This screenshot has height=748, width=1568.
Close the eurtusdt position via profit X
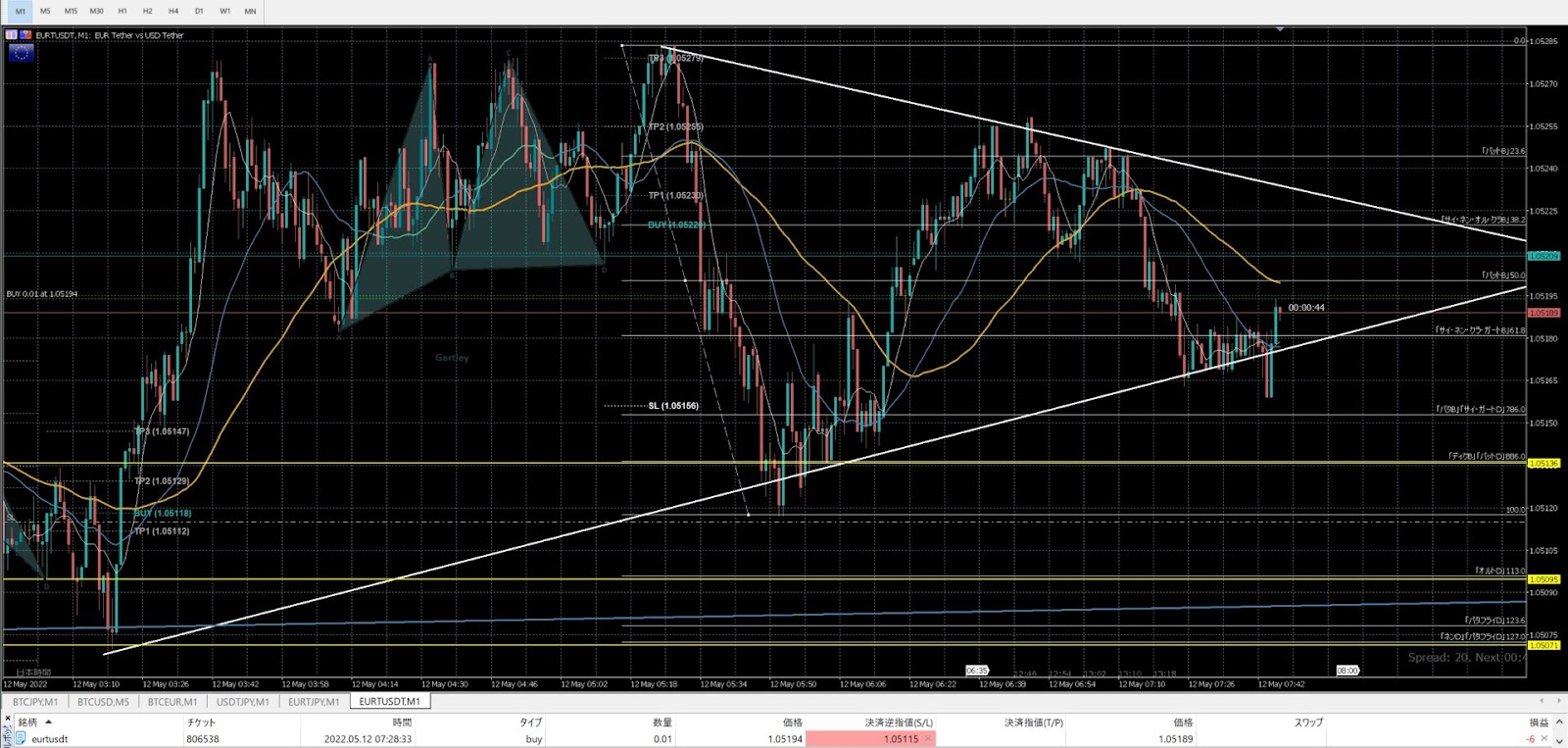point(1544,739)
